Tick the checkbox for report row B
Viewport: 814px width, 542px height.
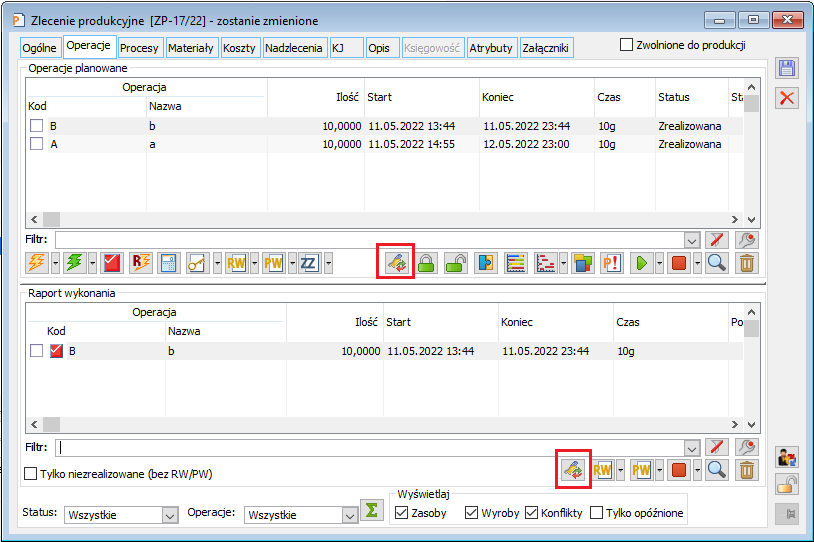[36, 351]
